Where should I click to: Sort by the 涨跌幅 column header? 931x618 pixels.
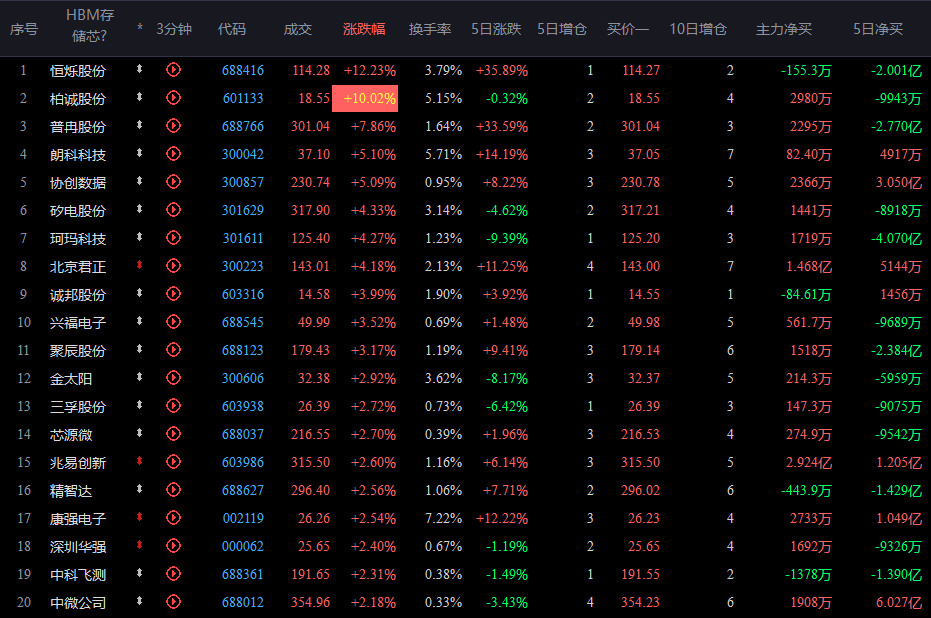click(364, 29)
